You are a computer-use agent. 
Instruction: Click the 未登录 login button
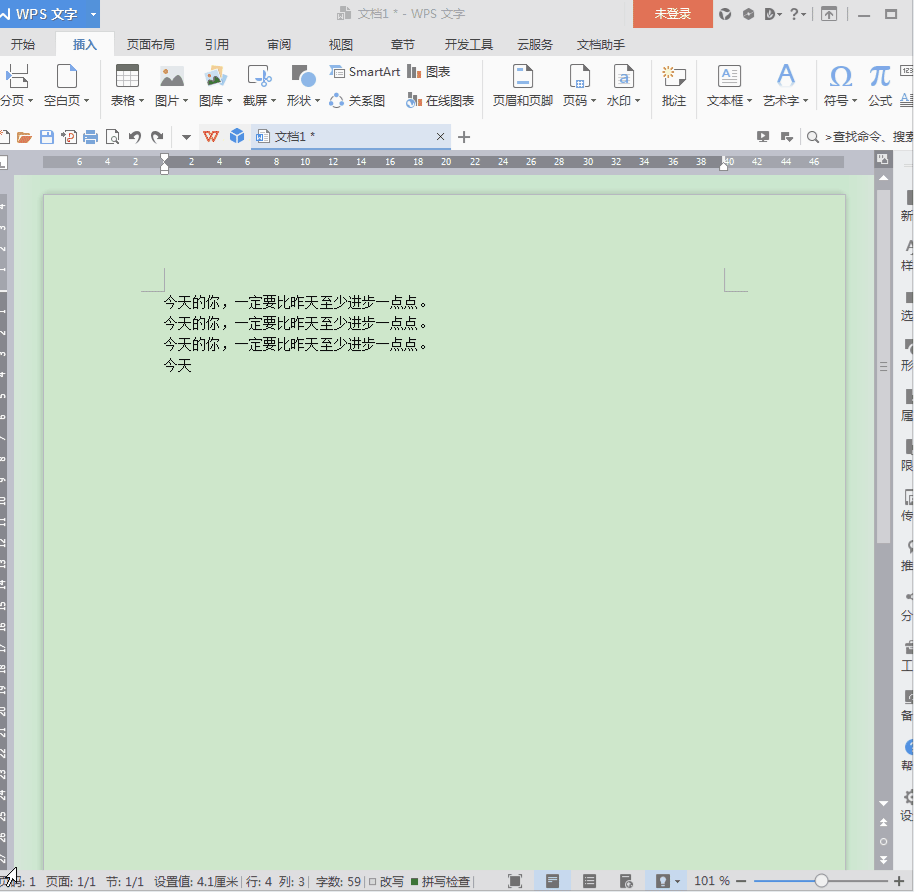[673, 14]
